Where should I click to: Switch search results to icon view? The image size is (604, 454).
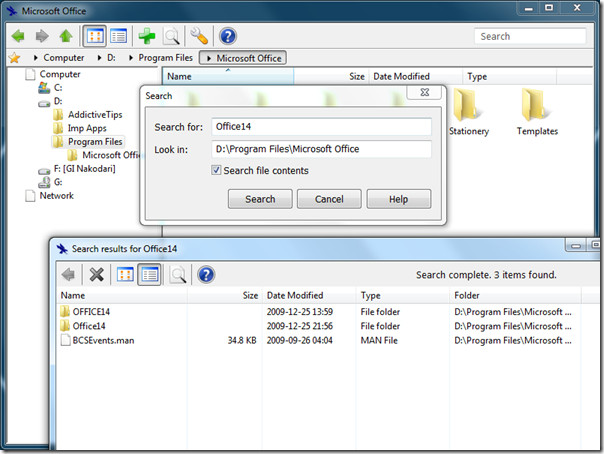click(x=125, y=275)
